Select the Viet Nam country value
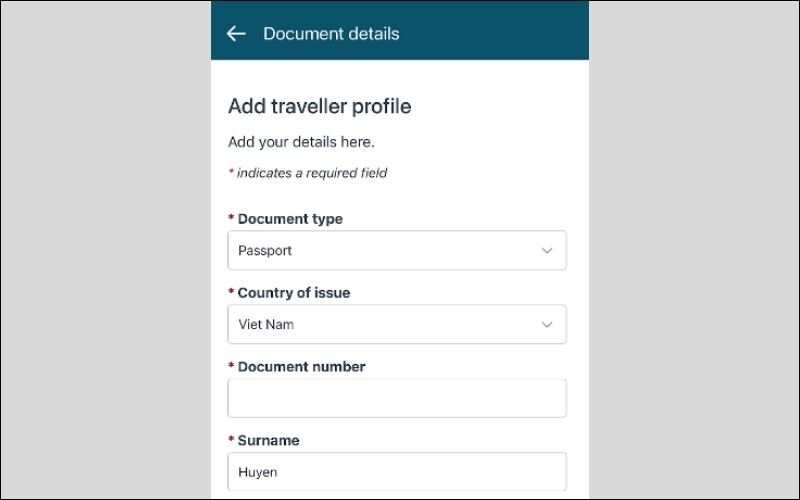The width and height of the screenshot is (800, 500). 266,325
